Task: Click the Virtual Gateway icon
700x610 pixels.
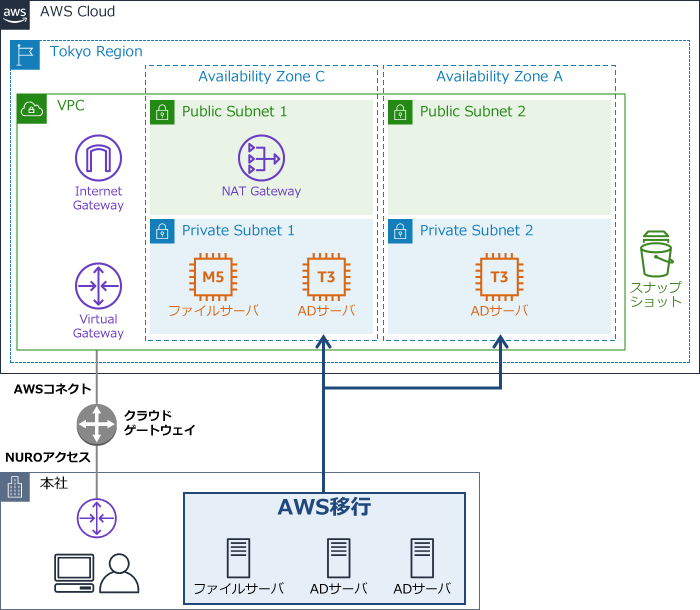Action: pos(98,287)
